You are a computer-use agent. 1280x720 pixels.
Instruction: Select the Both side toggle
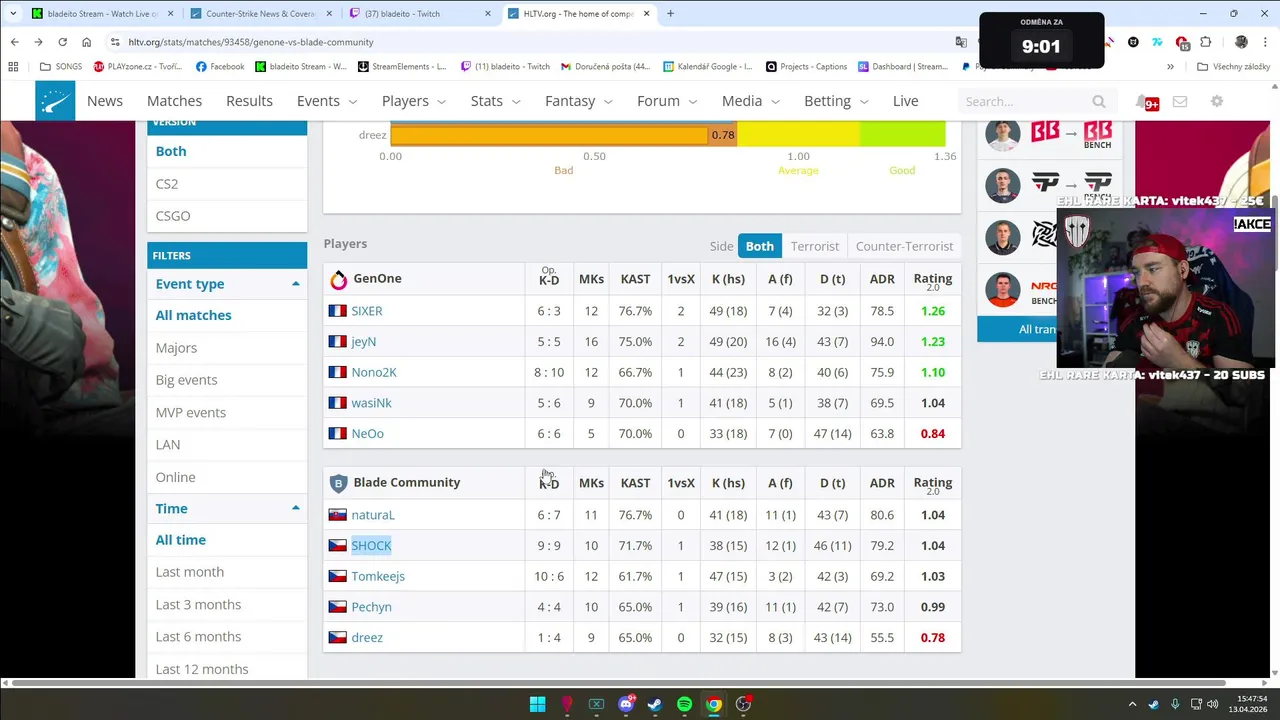[759, 246]
